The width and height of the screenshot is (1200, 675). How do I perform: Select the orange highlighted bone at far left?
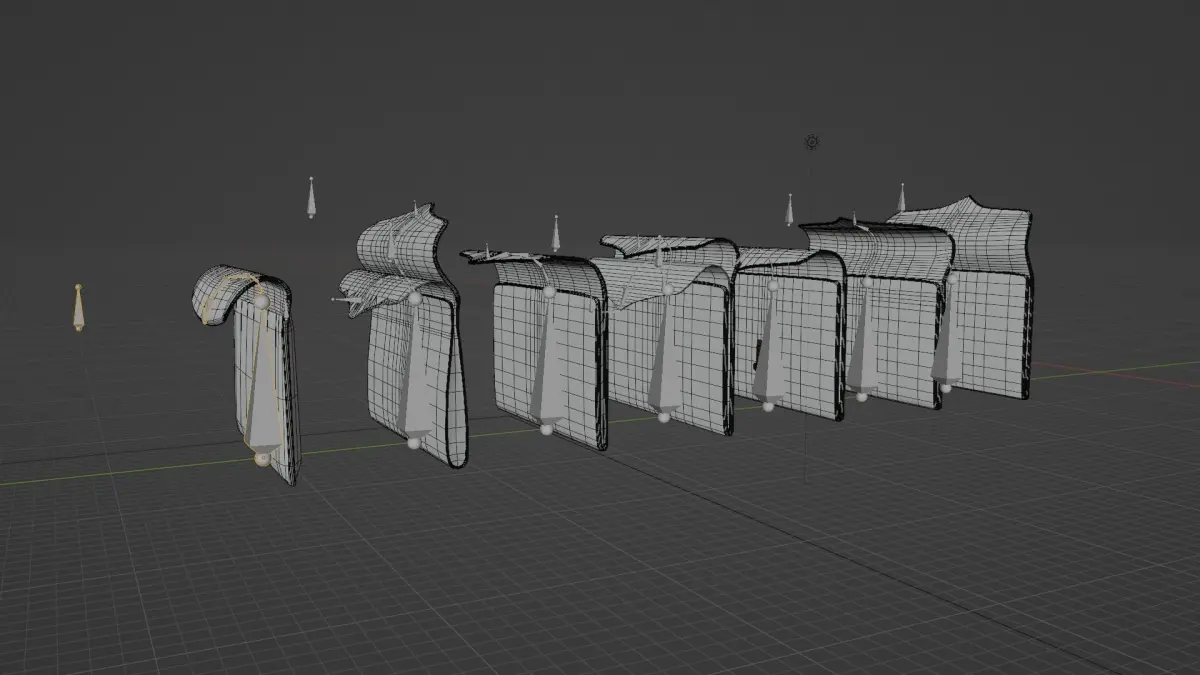coord(79,308)
